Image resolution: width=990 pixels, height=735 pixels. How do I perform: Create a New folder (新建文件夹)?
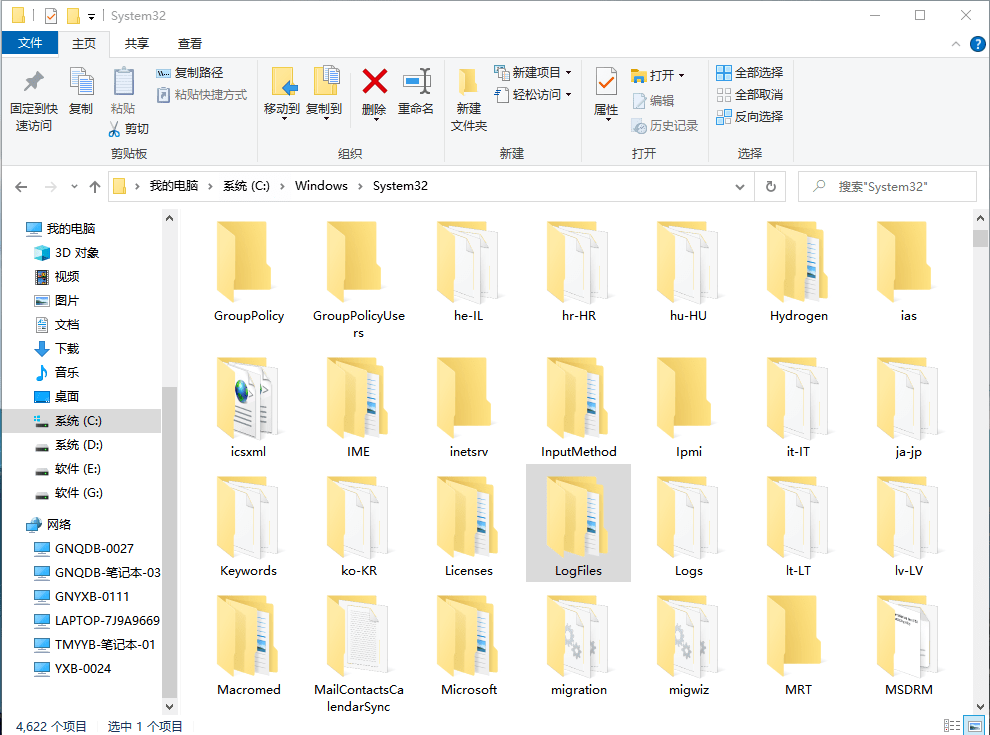click(x=468, y=99)
